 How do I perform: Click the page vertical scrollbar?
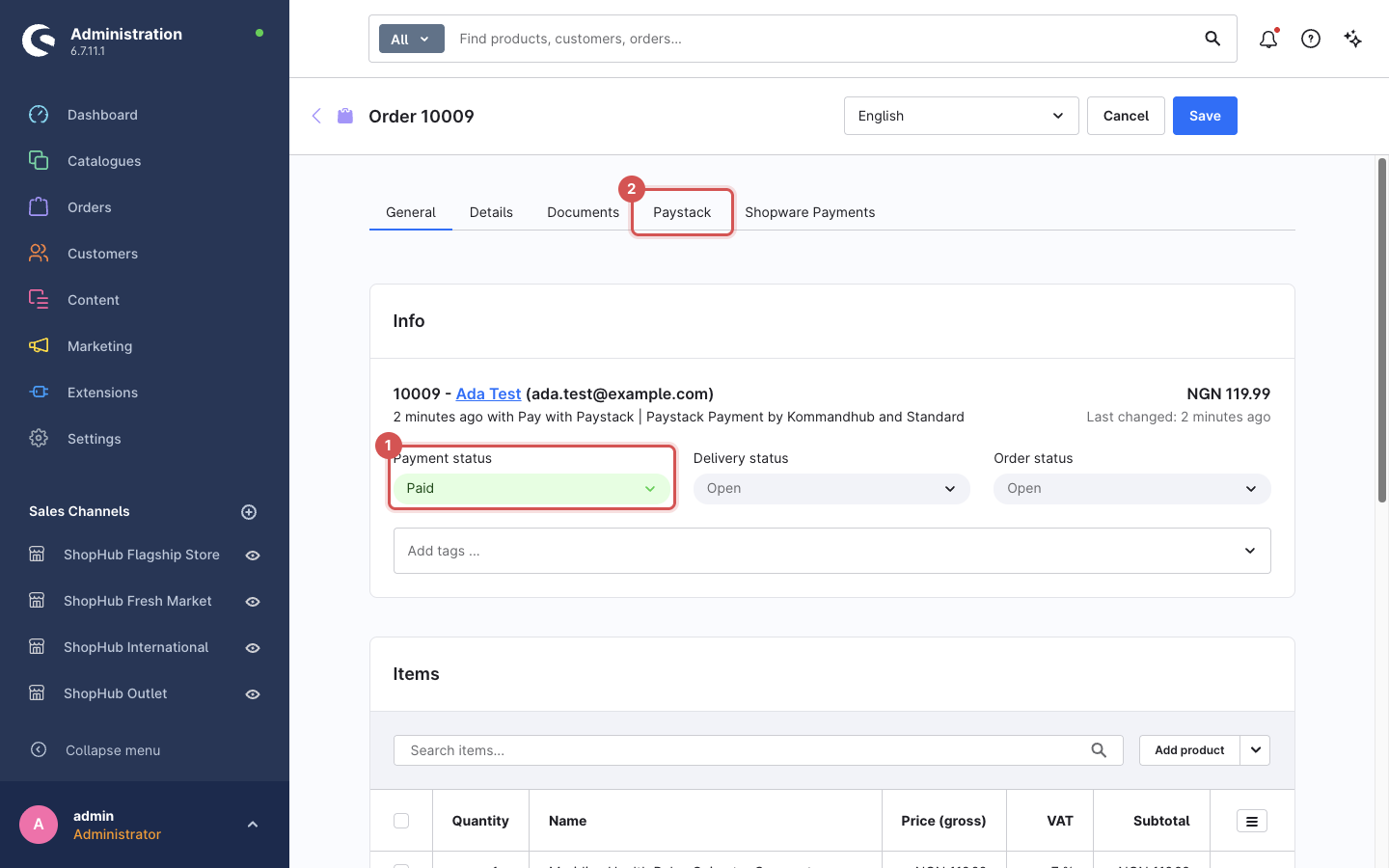pos(1382,330)
